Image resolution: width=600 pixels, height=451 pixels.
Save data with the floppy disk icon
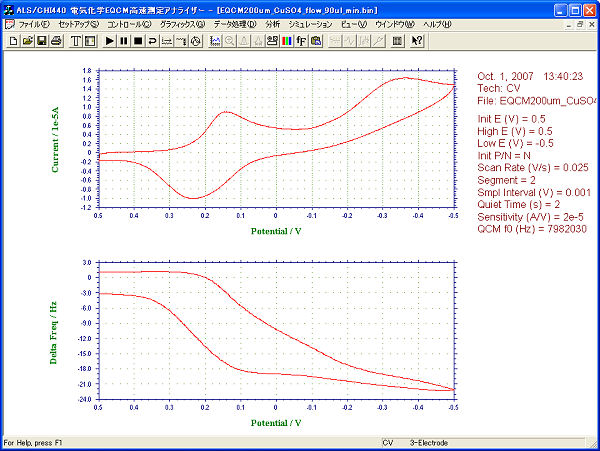41,41
